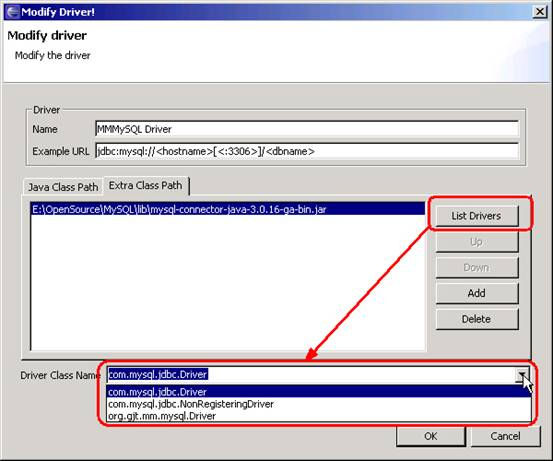Click the List Drivers button
553x461 pixels.
coord(477,216)
